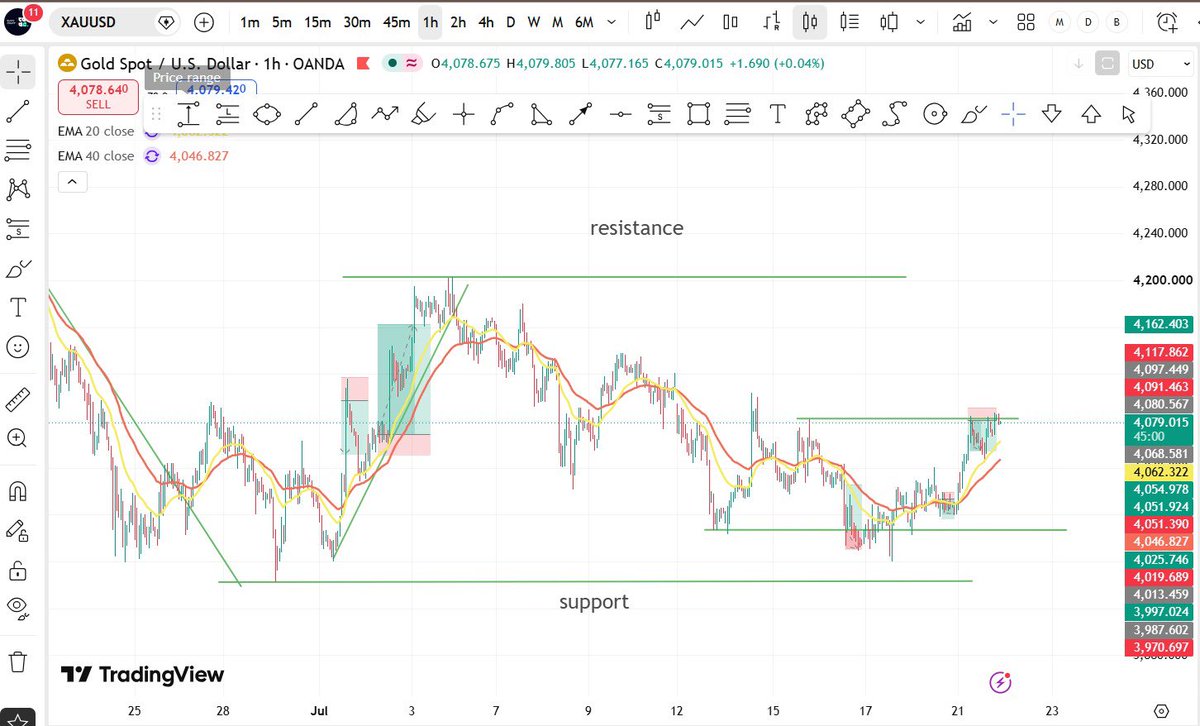Select the brush tool in left sidebar
This screenshot has width=1200, height=726.
(18, 269)
